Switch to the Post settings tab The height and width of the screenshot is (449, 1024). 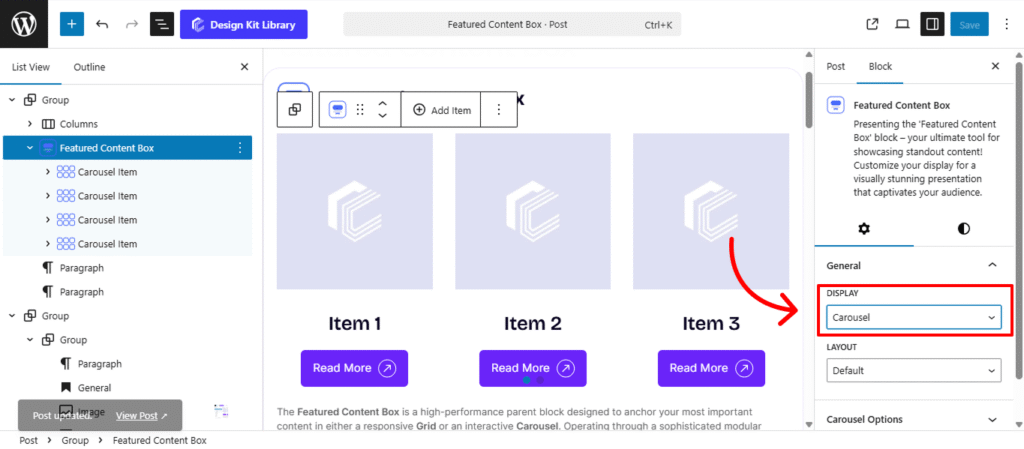click(x=836, y=66)
